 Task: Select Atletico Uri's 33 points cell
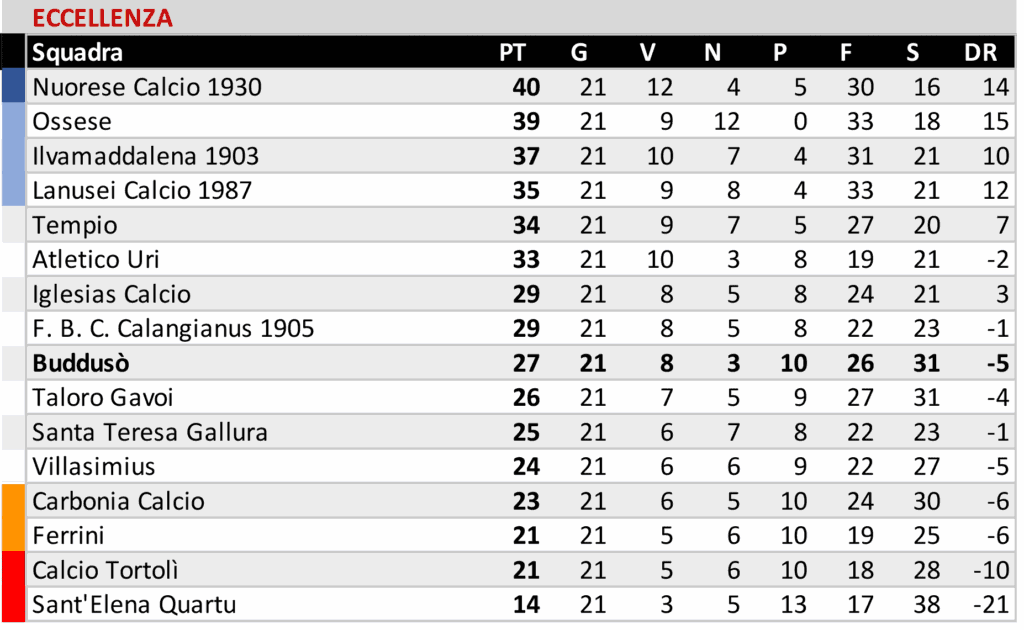(526, 260)
